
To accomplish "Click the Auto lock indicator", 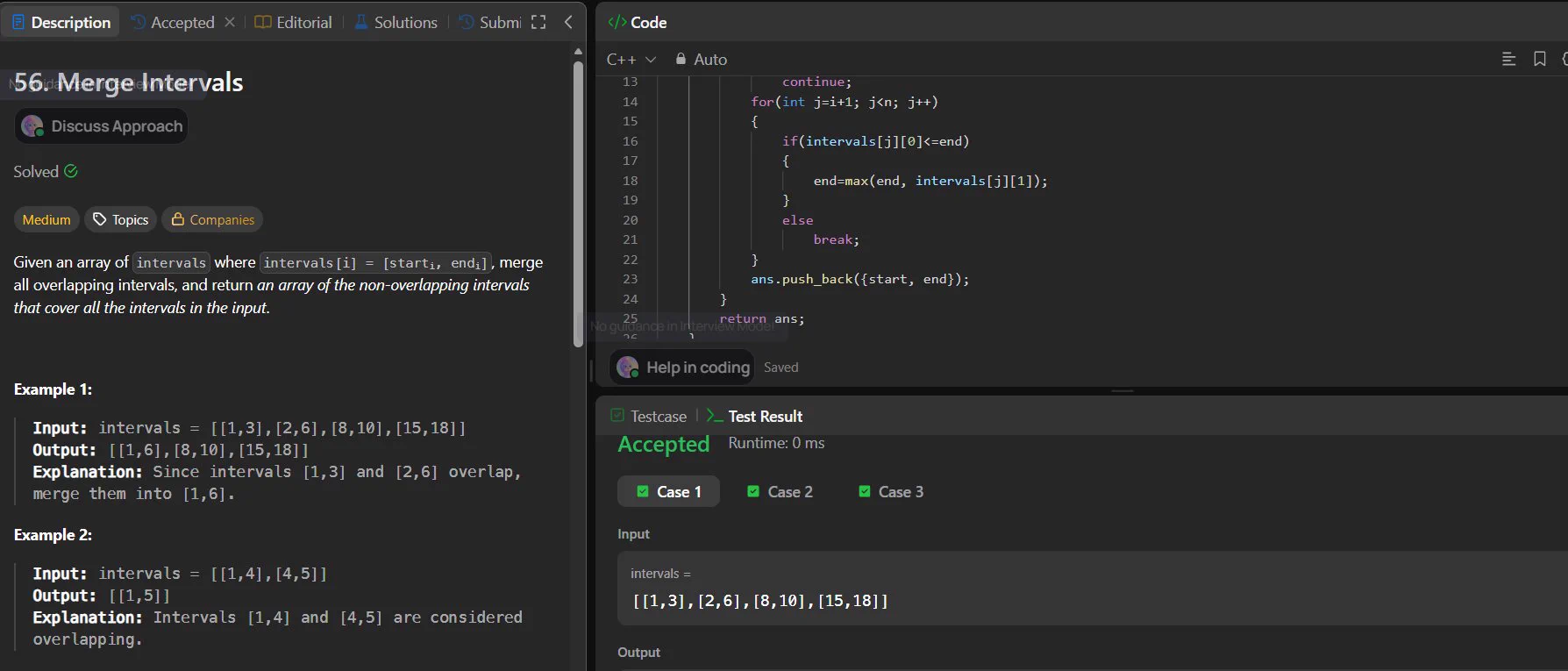I will (x=701, y=59).
